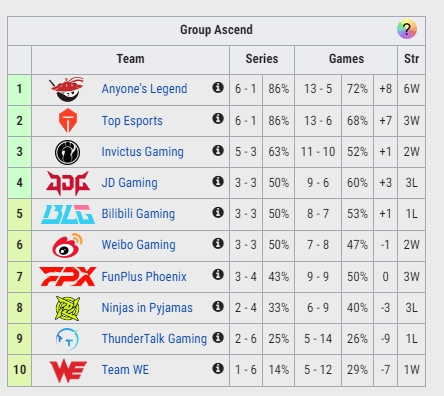The height and width of the screenshot is (396, 444).
Task: Show info for FunPlus Phoenix
Action: coord(218,274)
